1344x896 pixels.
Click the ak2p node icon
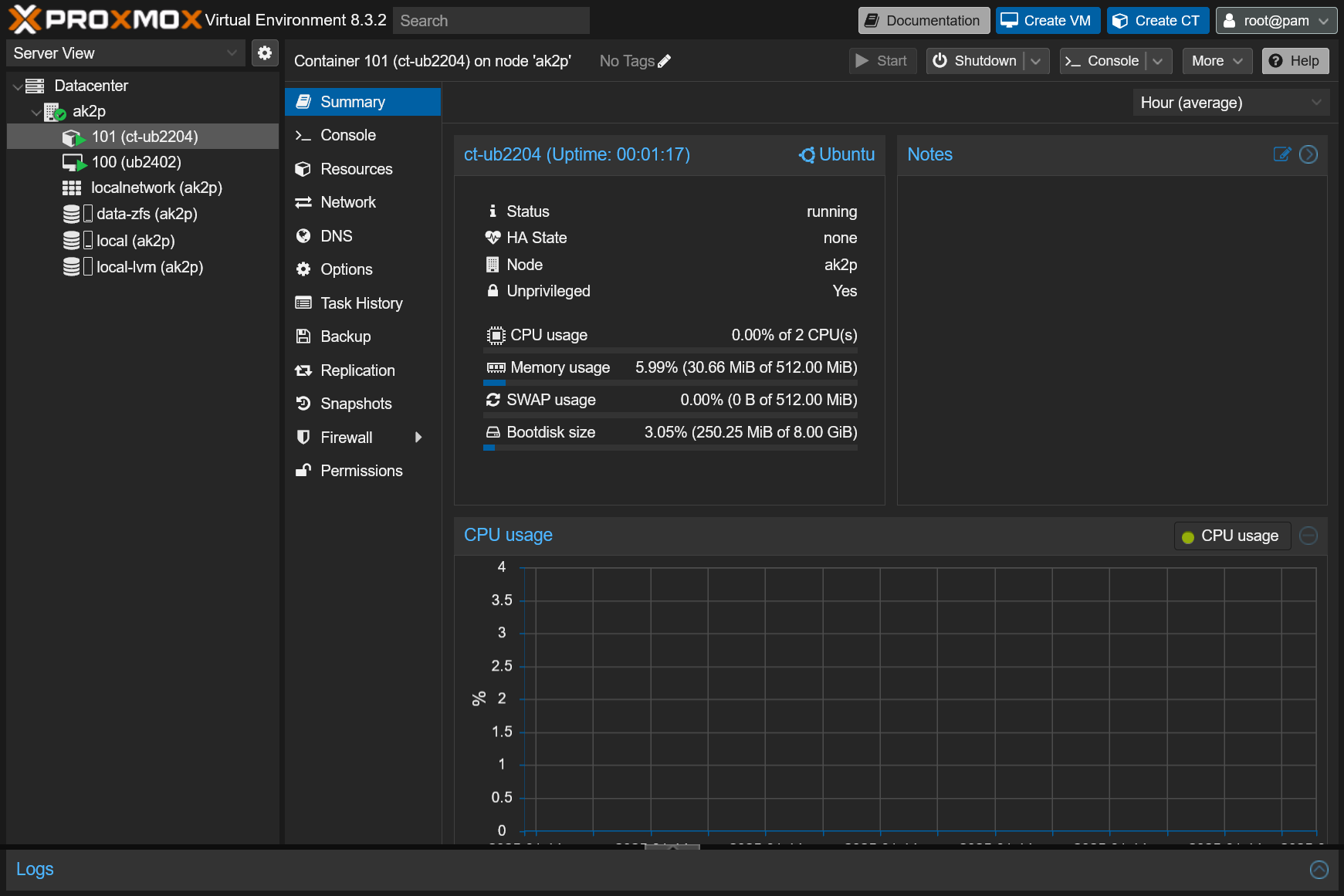(x=55, y=112)
